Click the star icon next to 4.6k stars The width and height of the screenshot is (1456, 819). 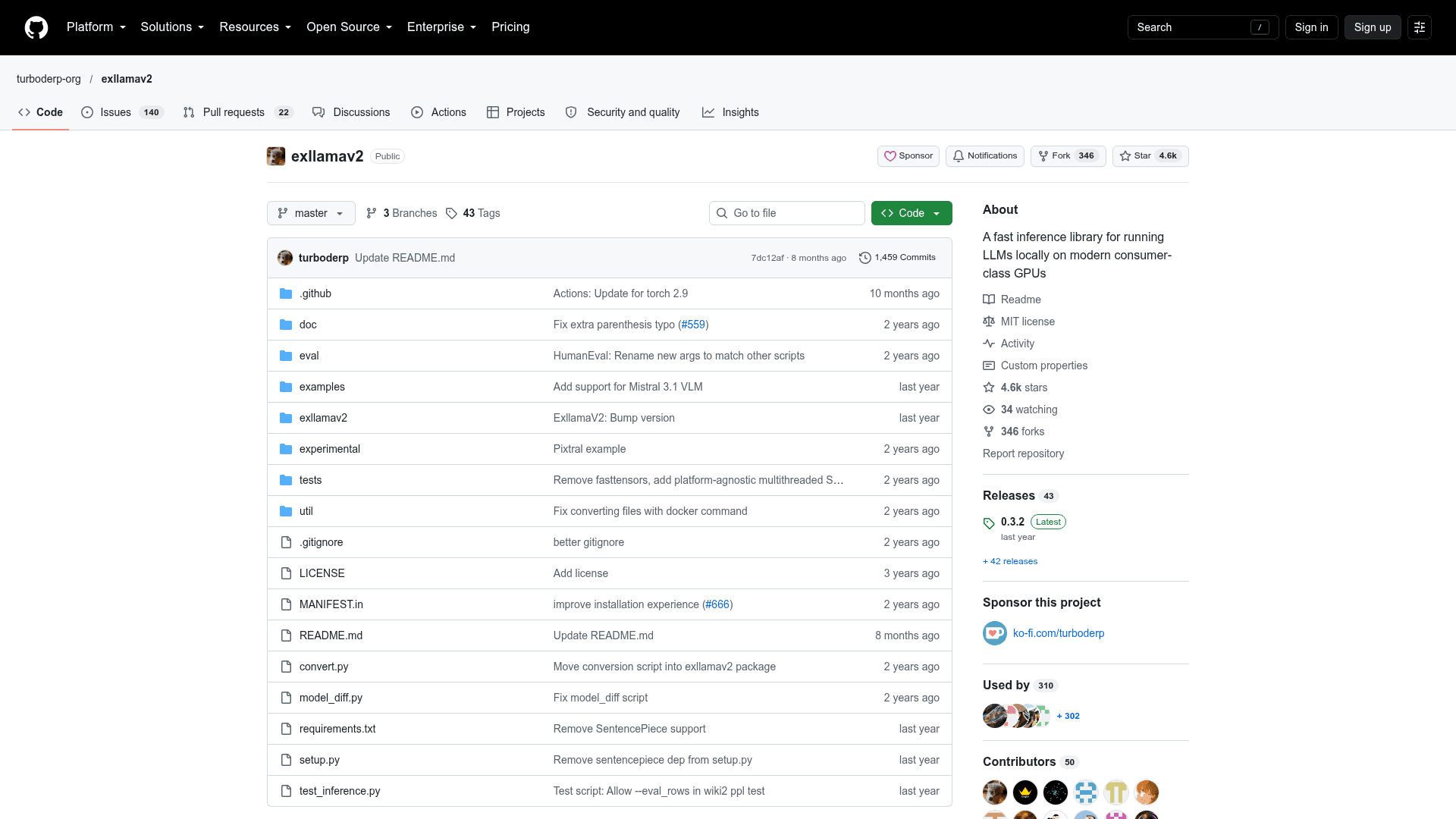pos(989,388)
